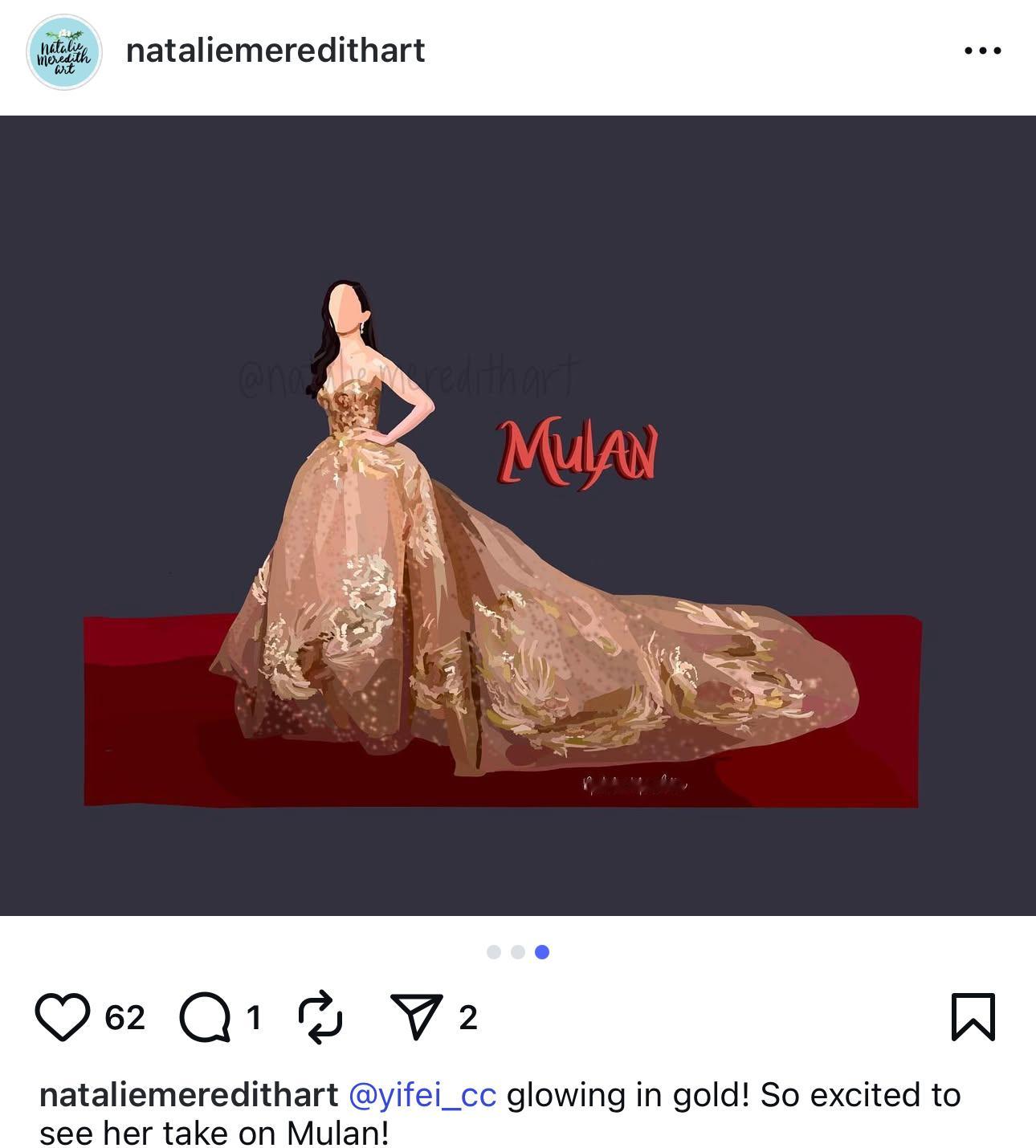This screenshot has height=1148, width=1036.
Task: Share the post with the paper plane icon
Action: tap(416, 1016)
